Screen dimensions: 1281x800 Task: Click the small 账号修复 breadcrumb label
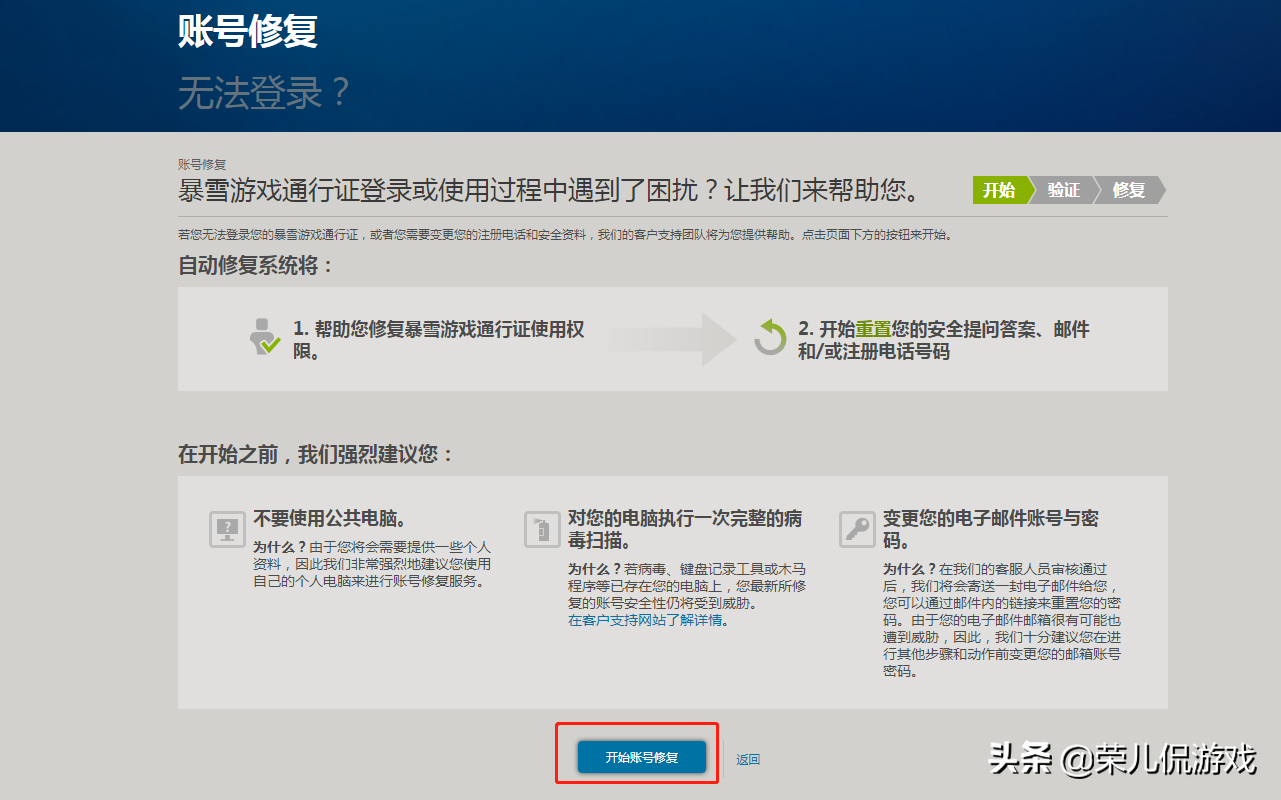tap(202, 164)
